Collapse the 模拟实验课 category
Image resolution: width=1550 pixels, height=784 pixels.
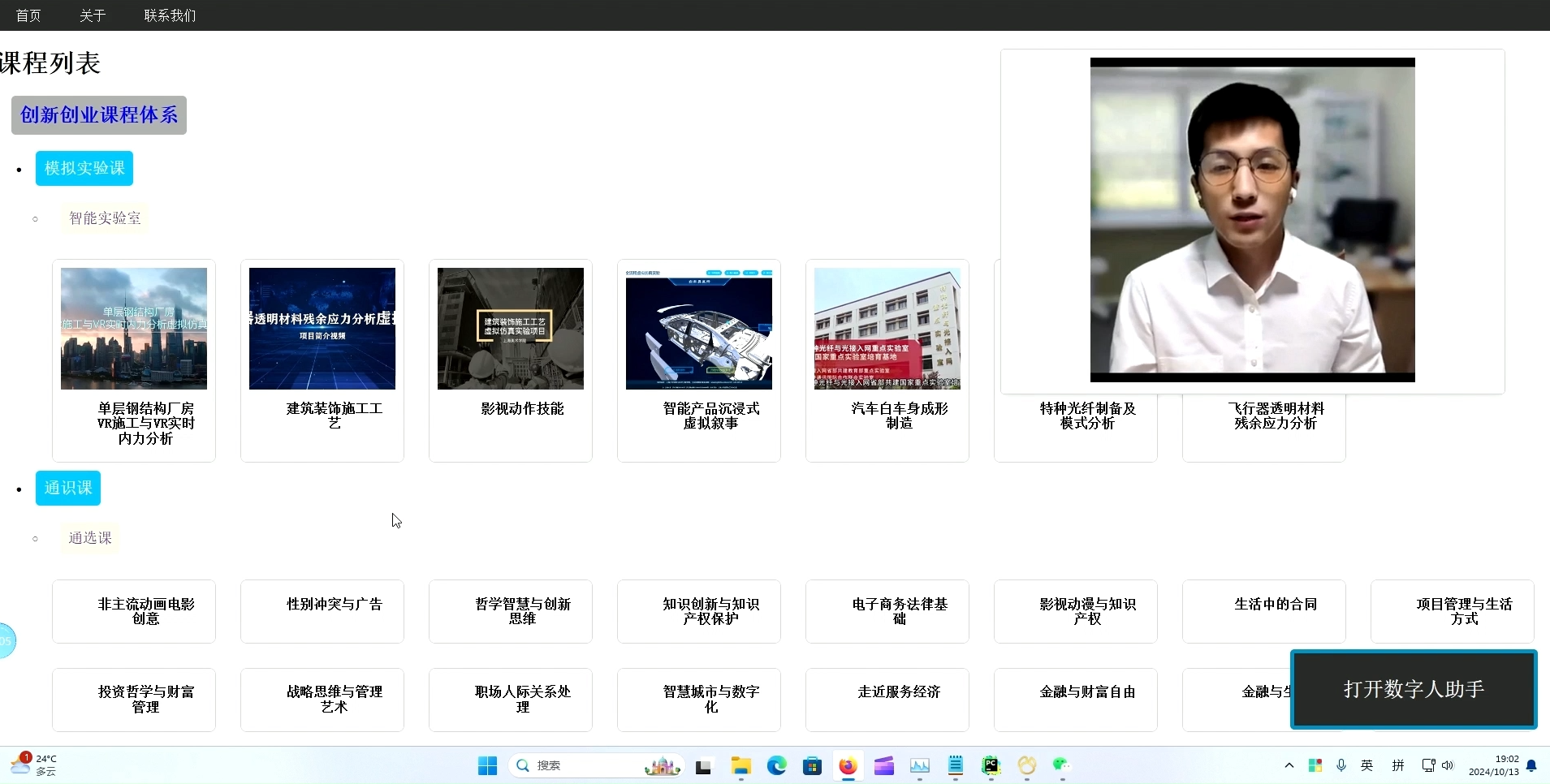coord(84,169)
